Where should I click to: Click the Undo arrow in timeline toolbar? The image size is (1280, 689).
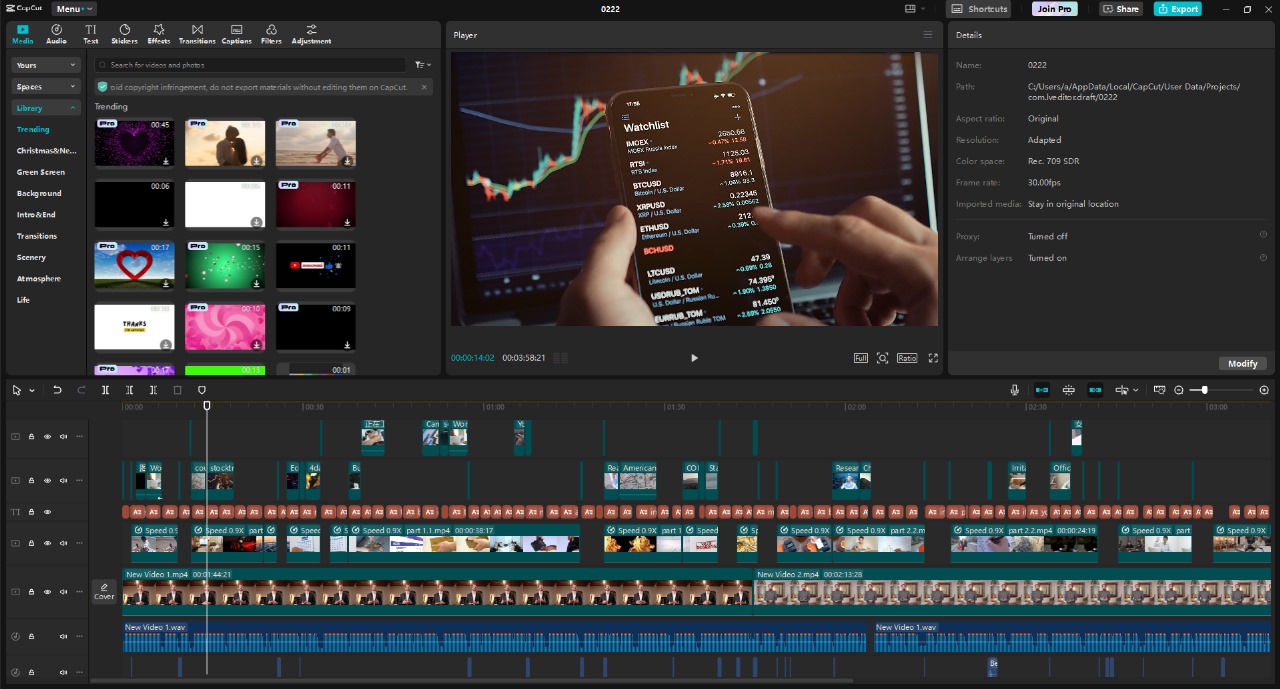click(57, 390)
